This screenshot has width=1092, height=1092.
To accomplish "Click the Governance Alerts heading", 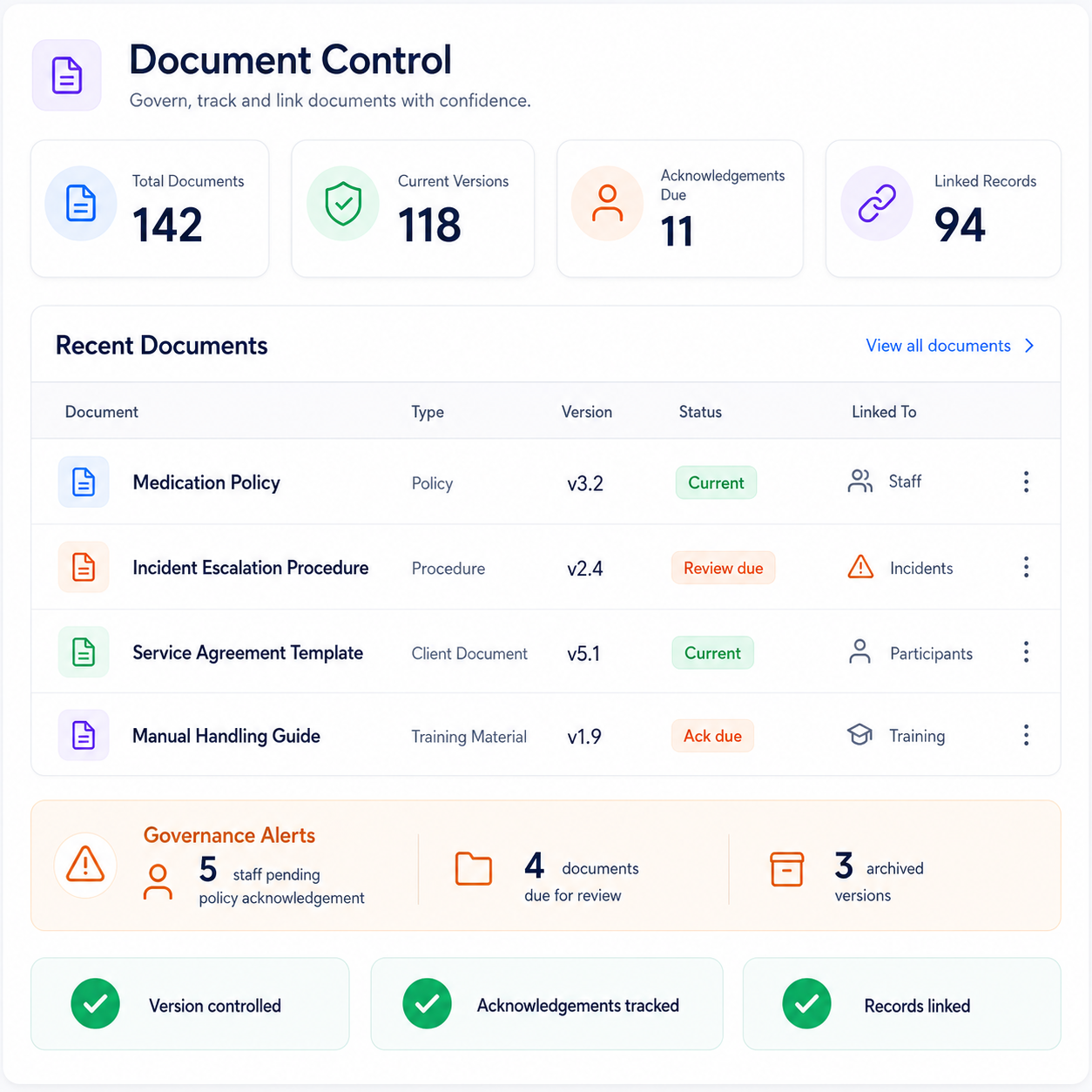I will pos(229,835).
